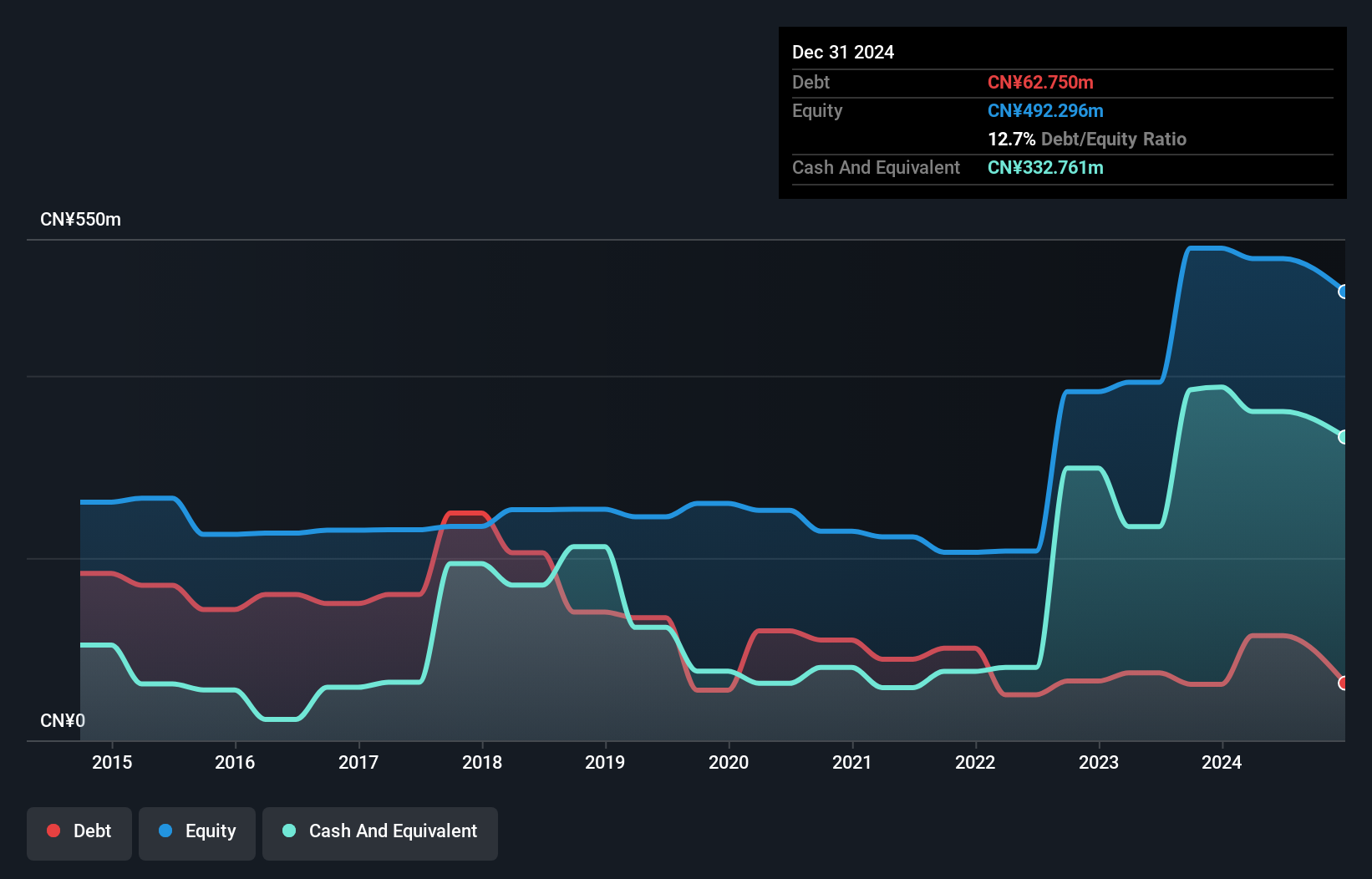Click the 2015 x-axis label

(x=112, y=762)
